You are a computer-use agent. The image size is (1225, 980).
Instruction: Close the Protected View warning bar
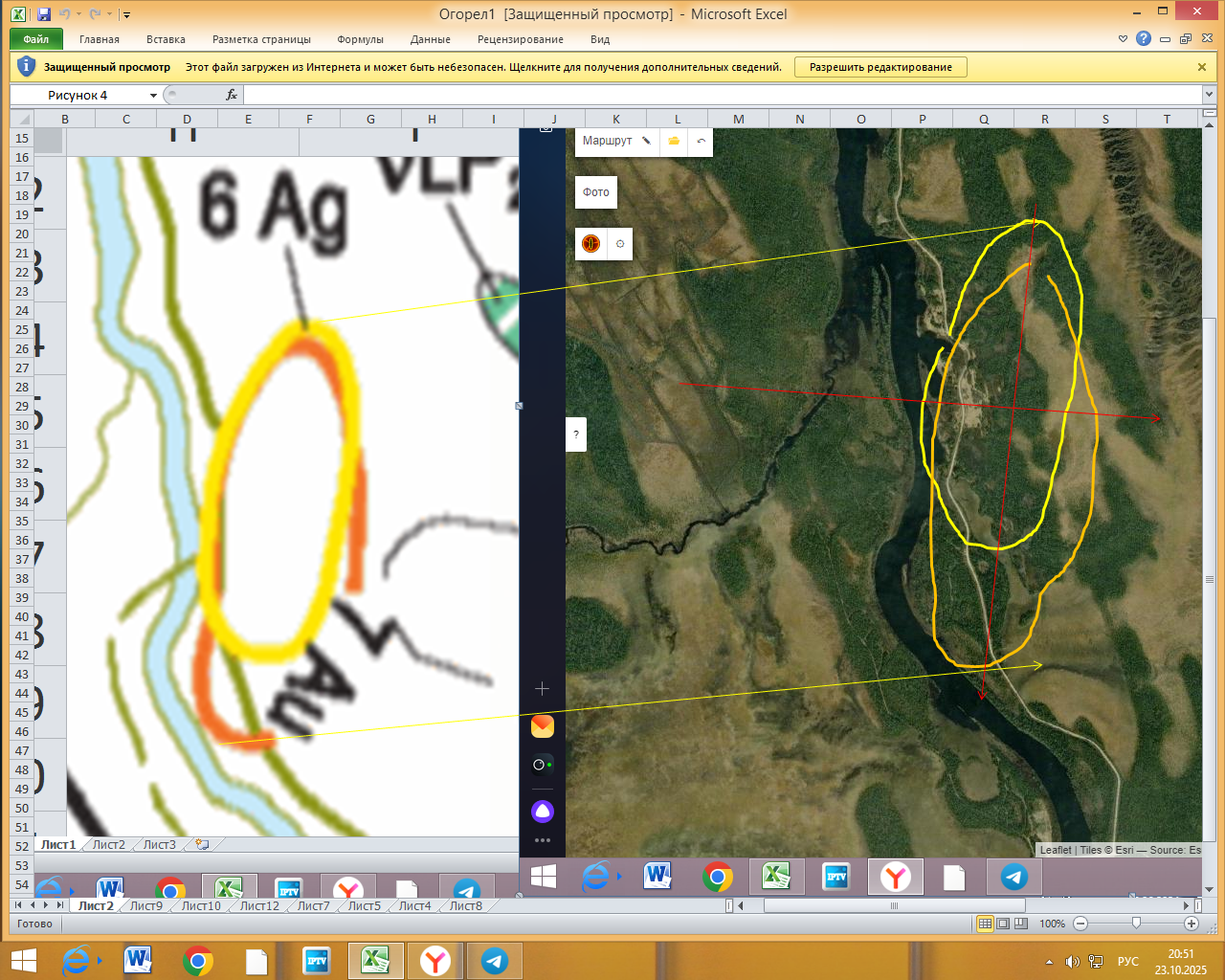tap(1202, 67)
